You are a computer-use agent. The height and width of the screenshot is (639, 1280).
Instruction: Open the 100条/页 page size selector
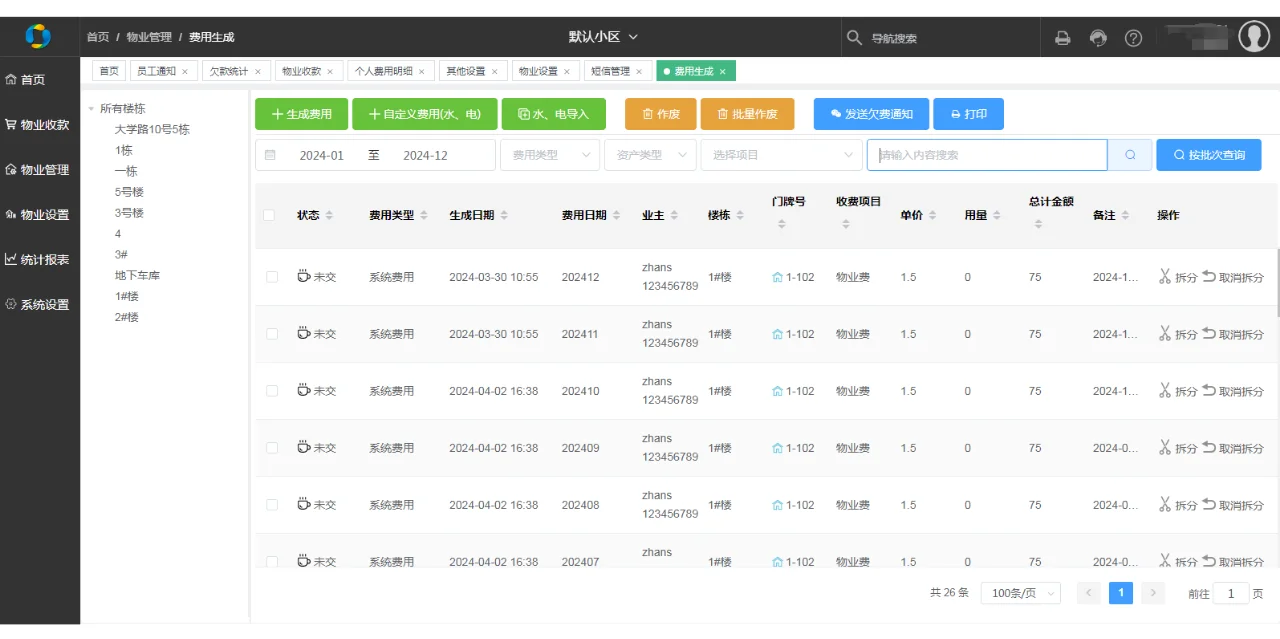[1020, 592]
